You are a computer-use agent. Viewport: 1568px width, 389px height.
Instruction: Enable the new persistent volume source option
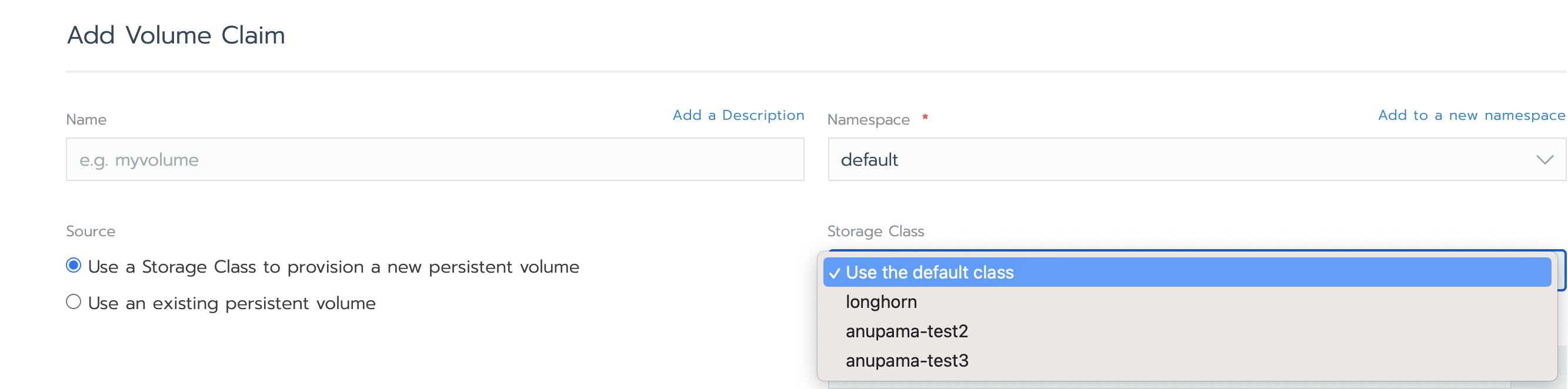pyautogui.click(x=73, y=266)
